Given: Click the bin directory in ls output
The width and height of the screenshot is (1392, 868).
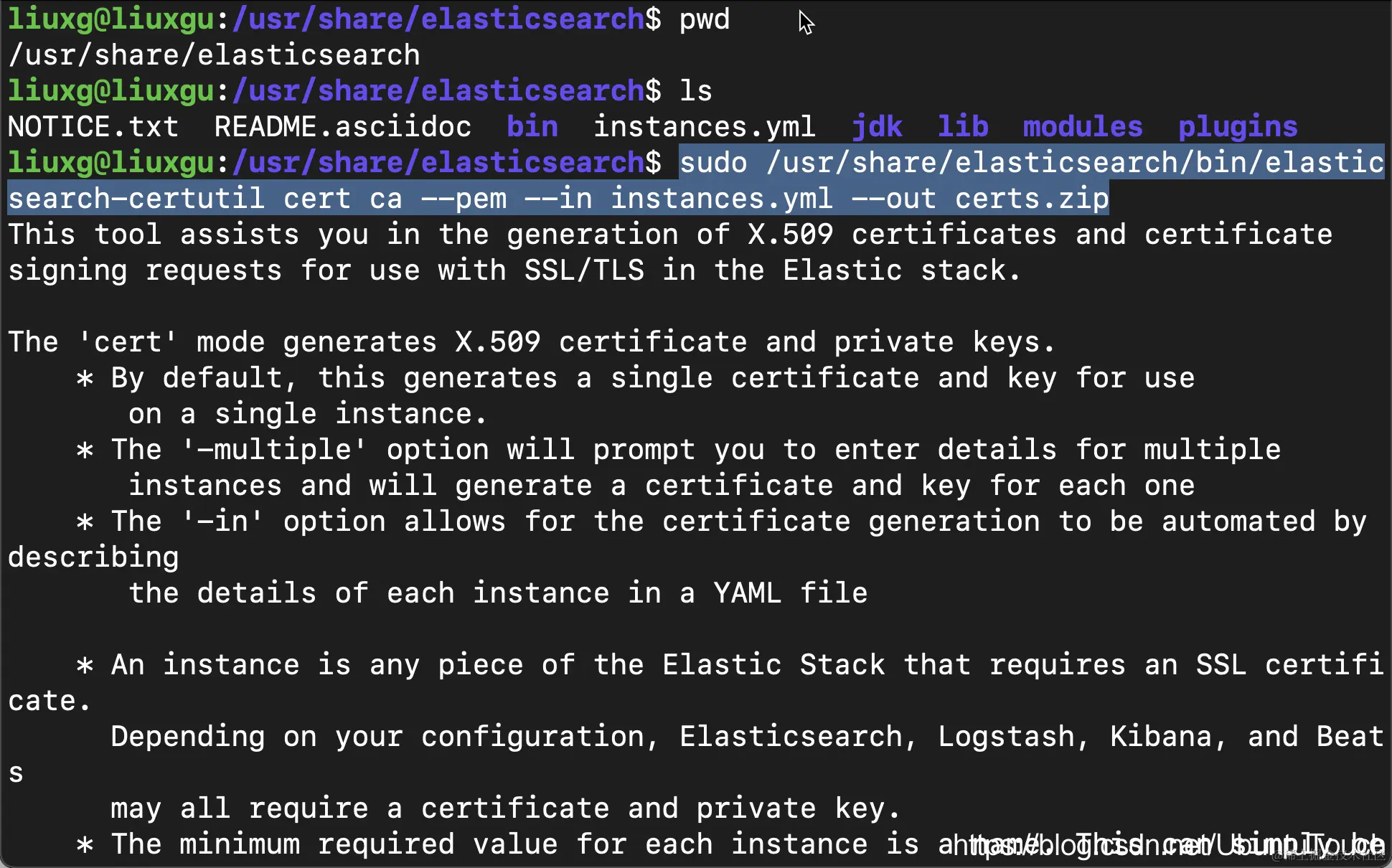Looking at the screenshot, I should click(532, 127).
